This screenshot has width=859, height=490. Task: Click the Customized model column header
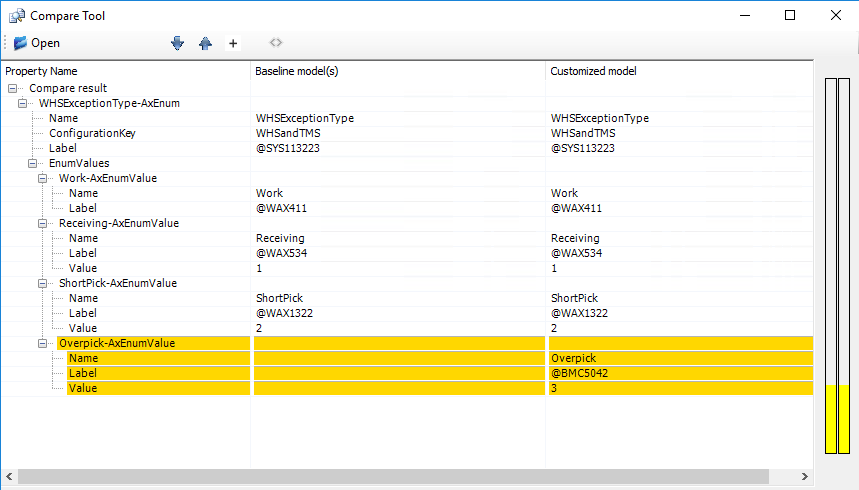593,71
